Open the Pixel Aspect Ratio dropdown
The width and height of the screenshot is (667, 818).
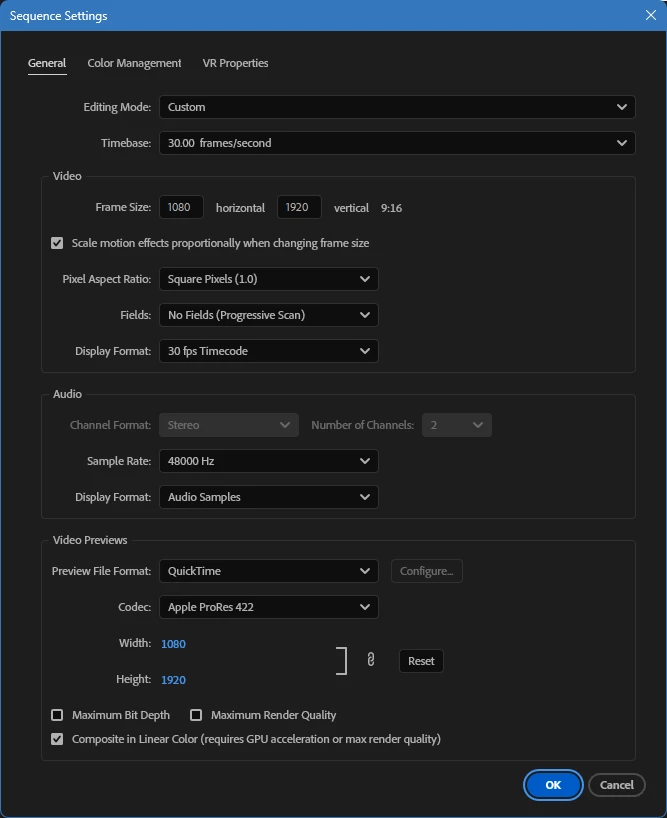[269, 279]
